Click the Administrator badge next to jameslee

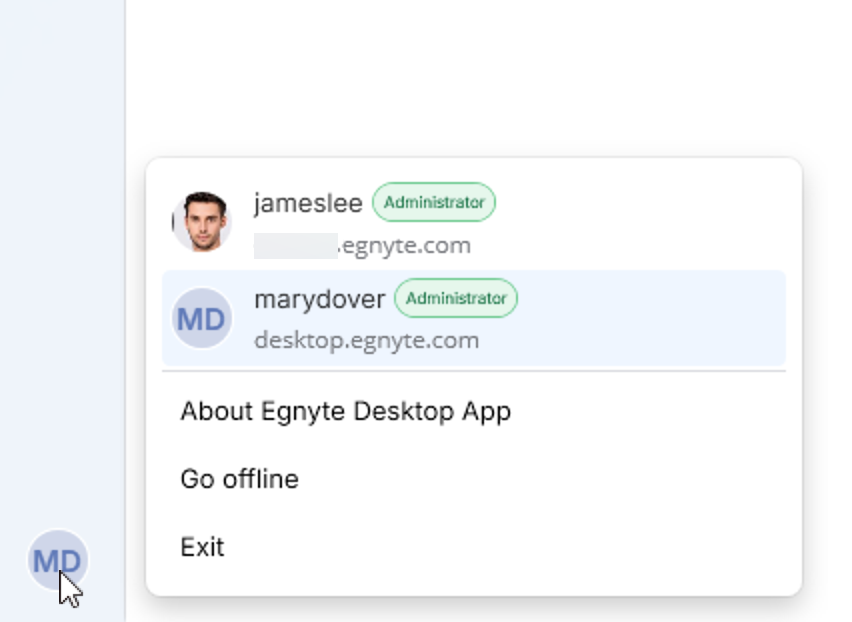pyautogui.click(x=434, y=202)
